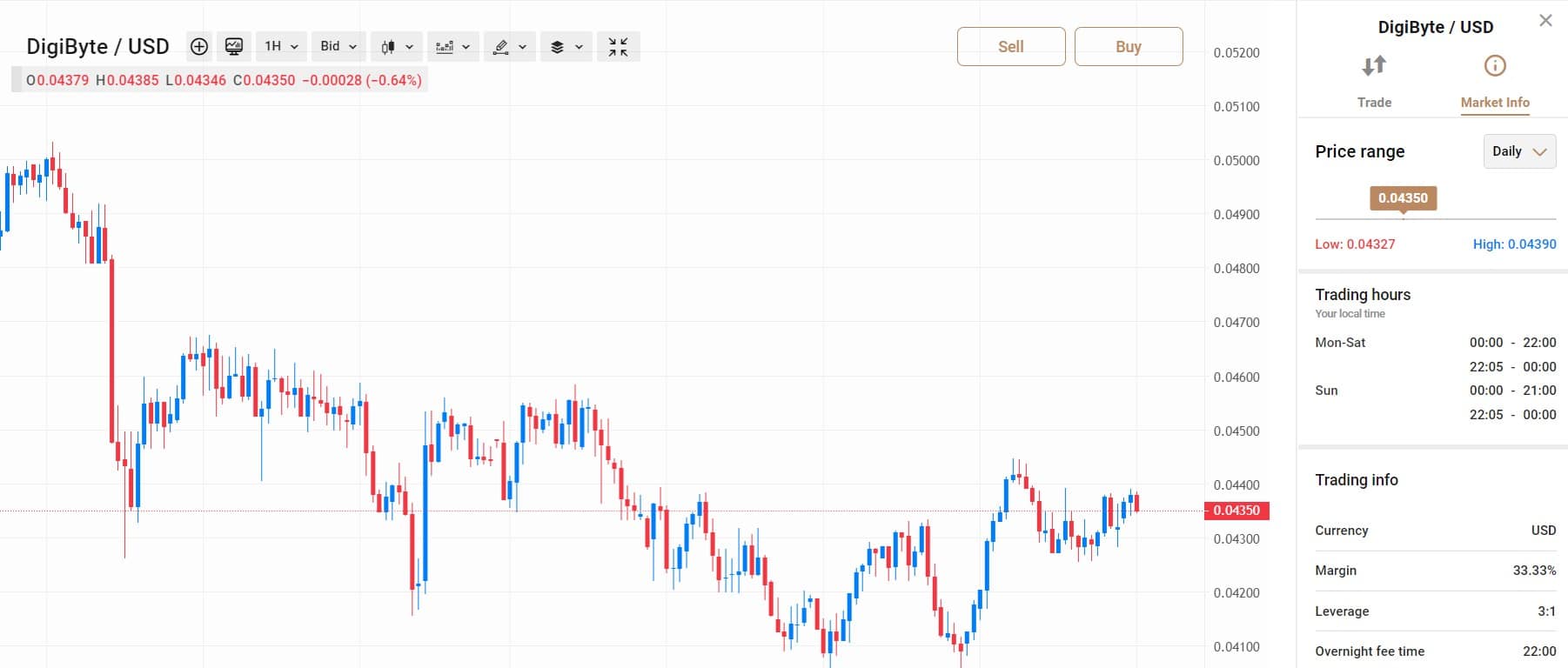Click the Buy button

(1129, 47)
